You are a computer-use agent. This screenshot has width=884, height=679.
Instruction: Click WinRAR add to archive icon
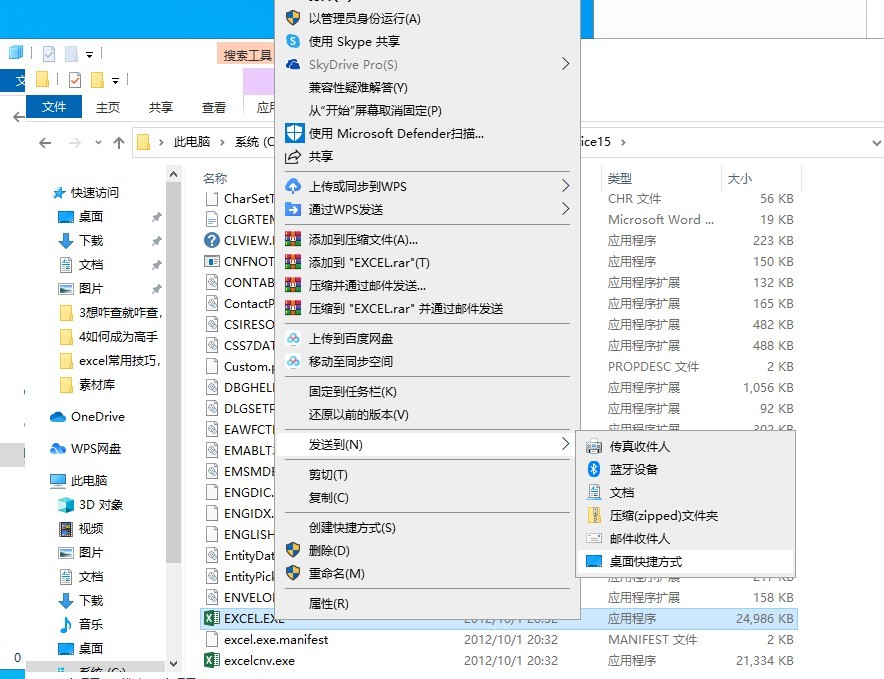[293, 239]
